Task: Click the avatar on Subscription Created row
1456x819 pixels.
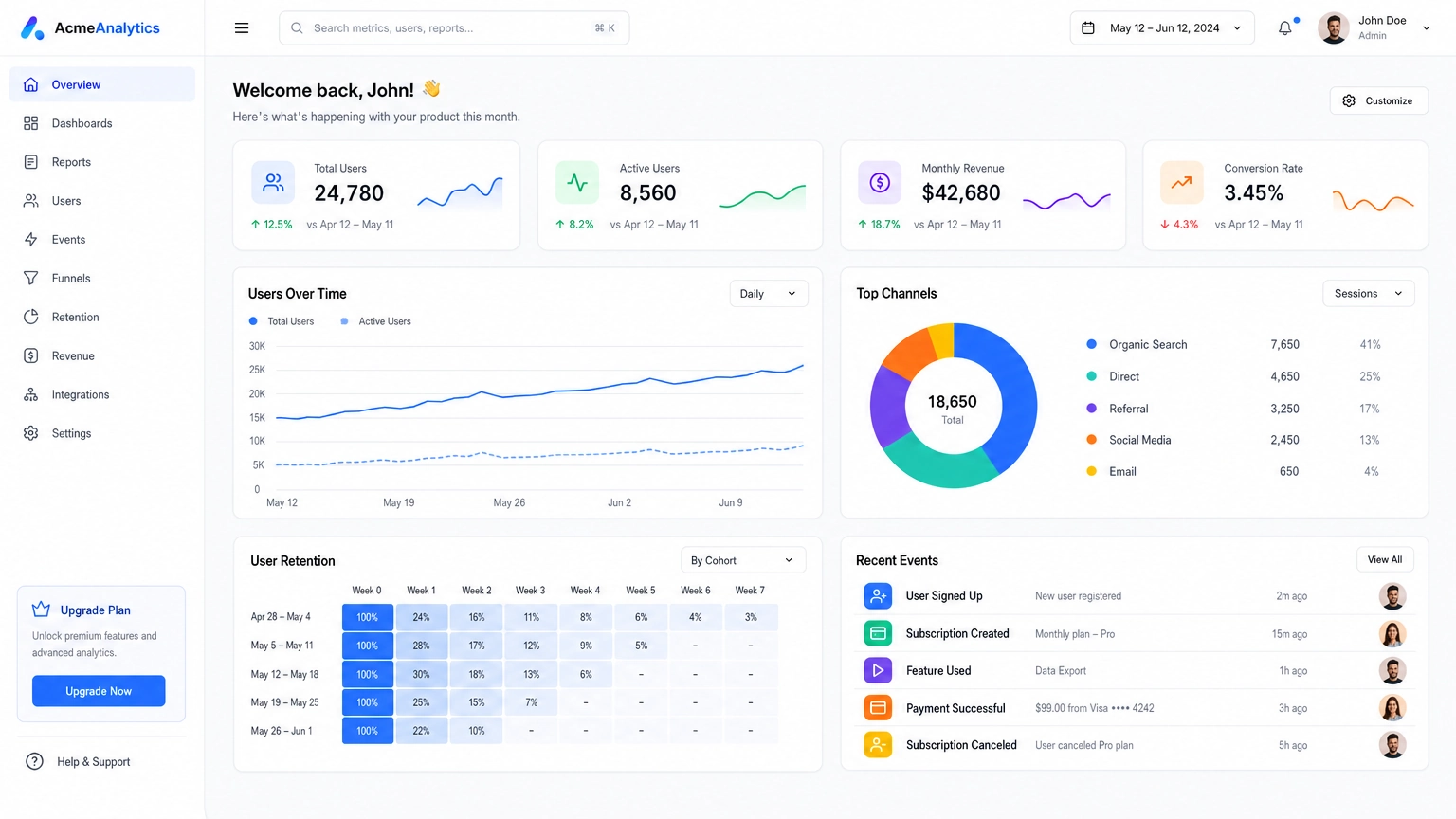Action: [1392, 633]
